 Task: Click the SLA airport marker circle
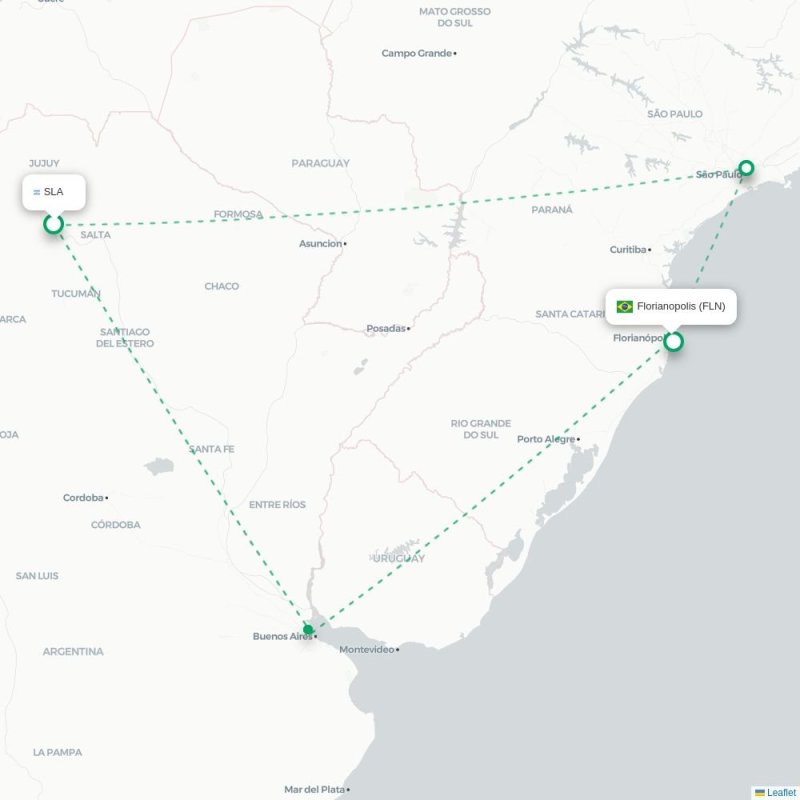pyautogui.click(x=53, y=224)
